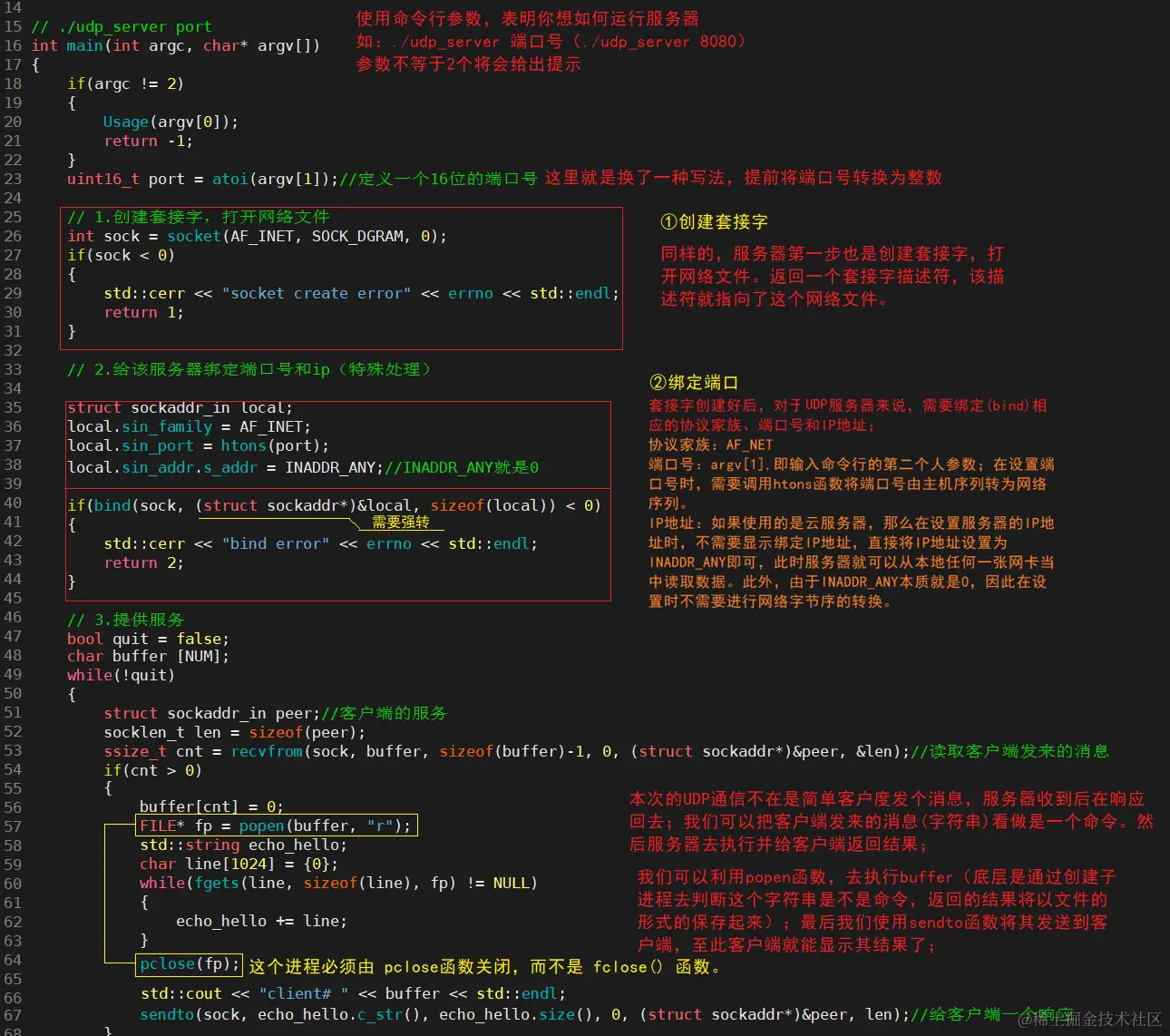
Task: Click "uint16_t port = atoi(argv[1]);" code
Action: (202, 179)
